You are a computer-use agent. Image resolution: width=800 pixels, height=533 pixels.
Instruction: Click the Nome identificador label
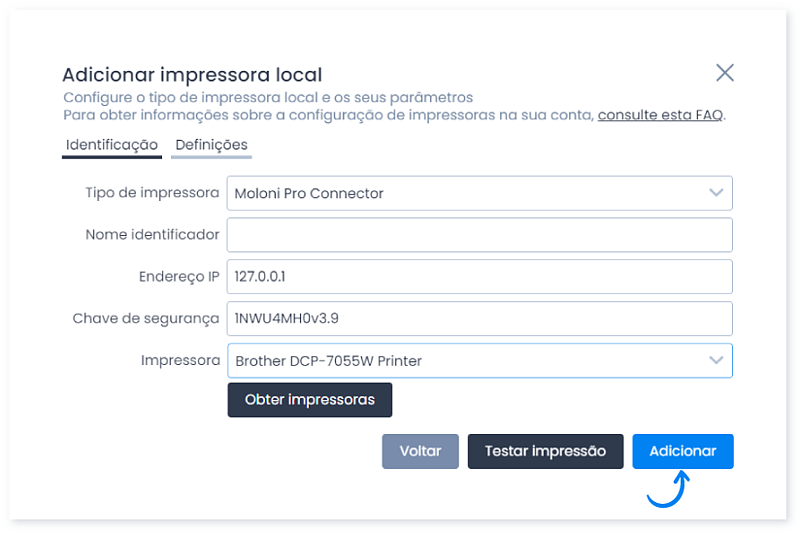(x=152, y=235)
